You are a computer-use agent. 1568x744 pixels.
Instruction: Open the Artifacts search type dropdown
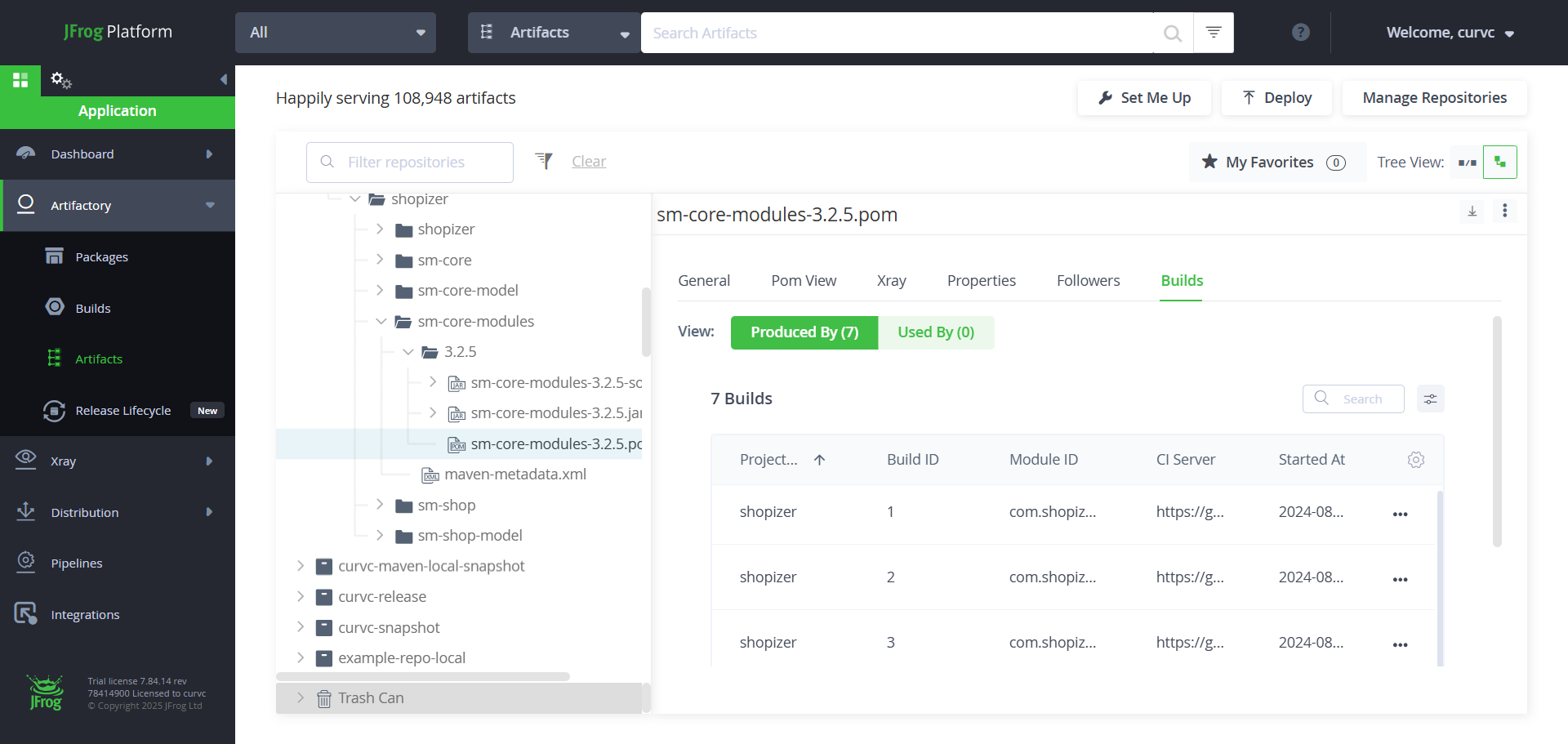click(x=555, y=33)
